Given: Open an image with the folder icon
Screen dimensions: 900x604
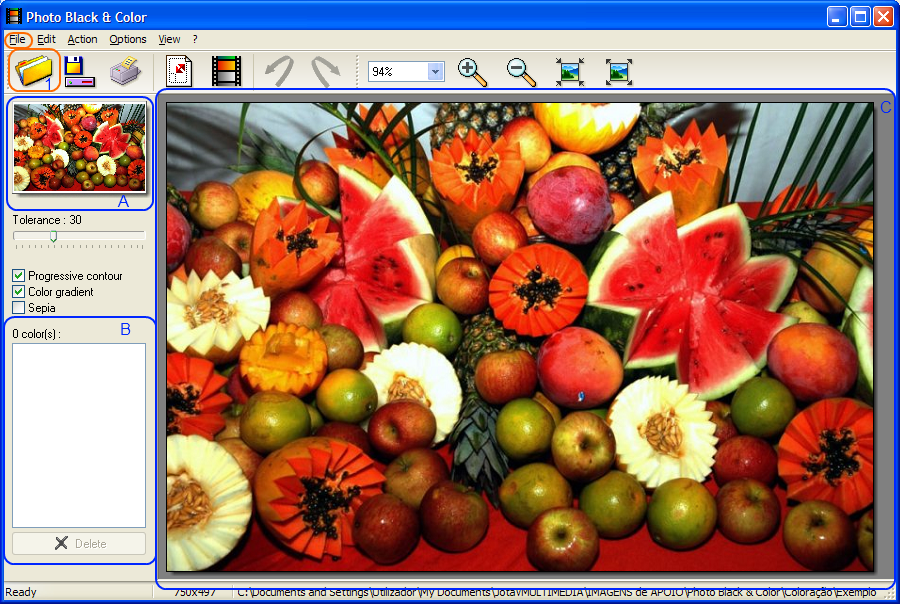Looking at the screenshot, I should [34, 70].
